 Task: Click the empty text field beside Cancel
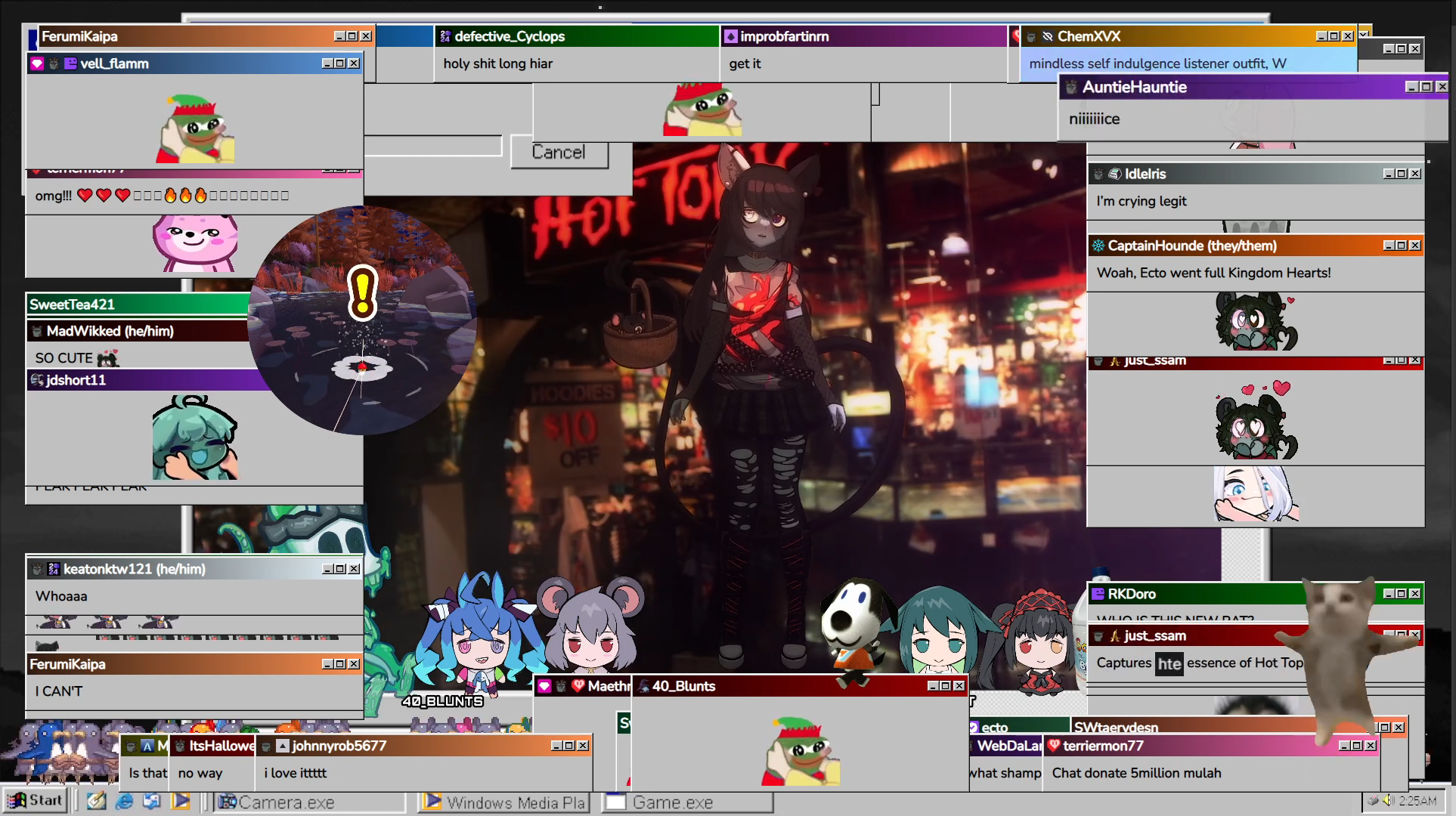coord(432,146)
